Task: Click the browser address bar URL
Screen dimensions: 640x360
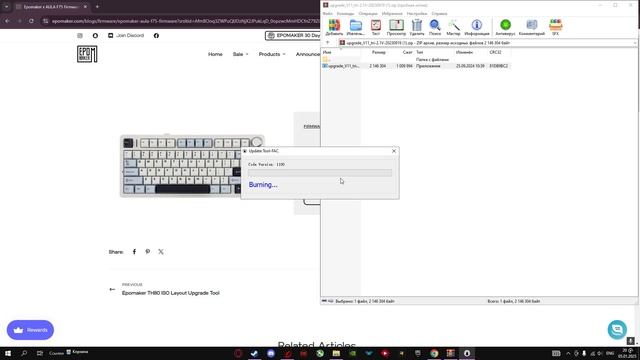Action: (186, 21)
